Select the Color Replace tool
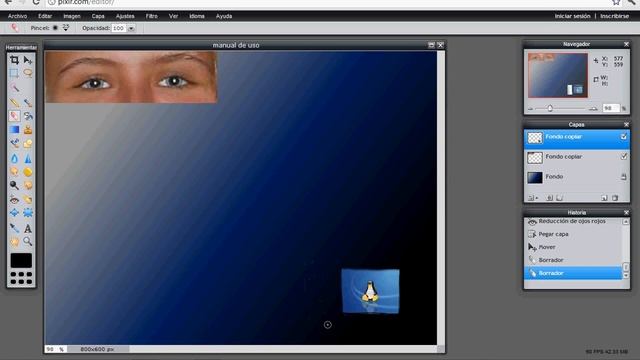640x360 pixels. [14, 144]
